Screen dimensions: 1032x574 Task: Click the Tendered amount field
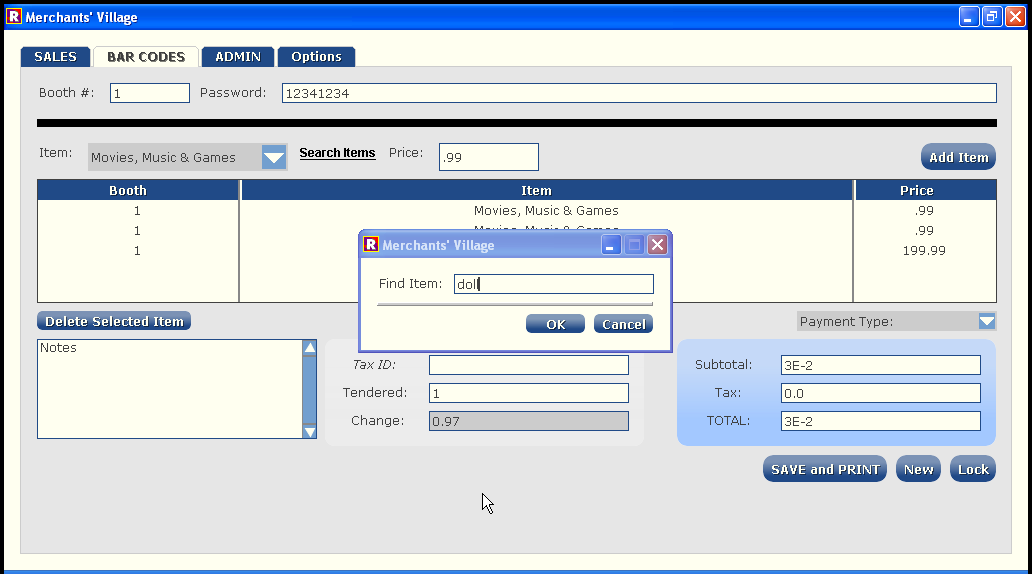tap(529, 394)
